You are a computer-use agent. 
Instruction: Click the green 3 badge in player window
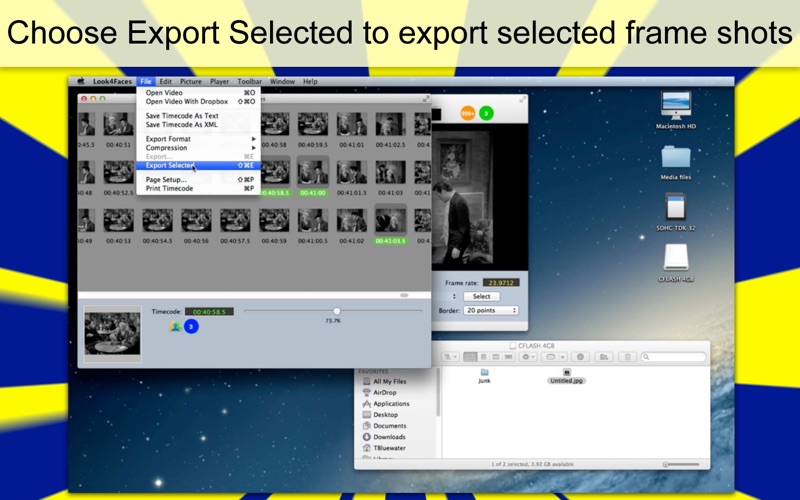coord(486,113)
